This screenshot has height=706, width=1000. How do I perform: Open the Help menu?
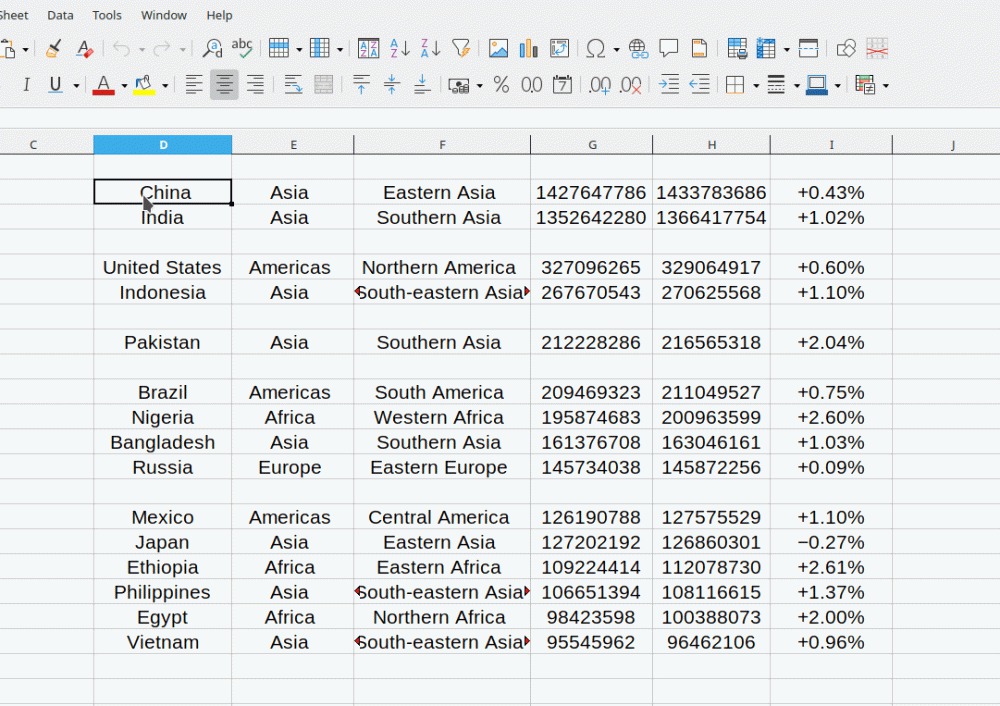tap(219, 15)
